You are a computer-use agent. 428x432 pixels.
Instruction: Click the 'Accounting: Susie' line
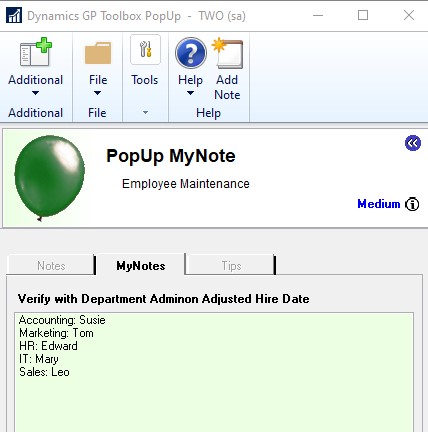point(62,320)
